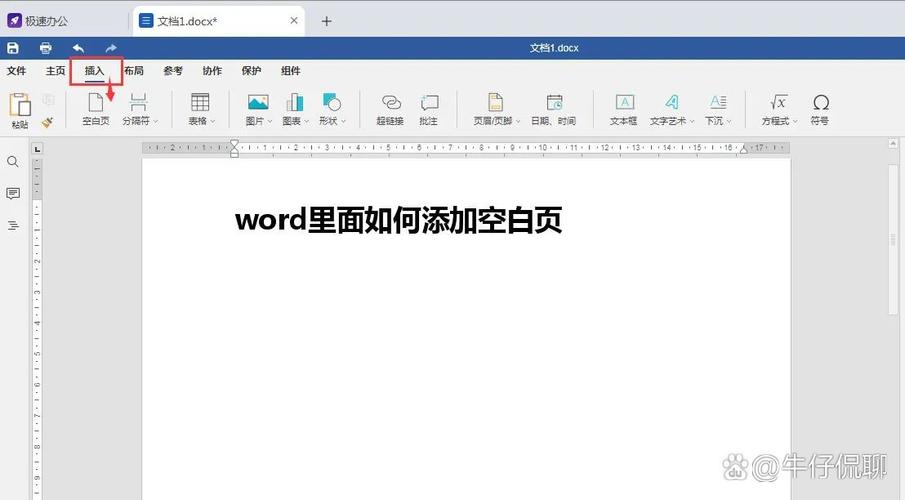Image resolution: width=905 pixels, height=500 pixels.
Task: Undo the last action
Action: click(78, 48)
